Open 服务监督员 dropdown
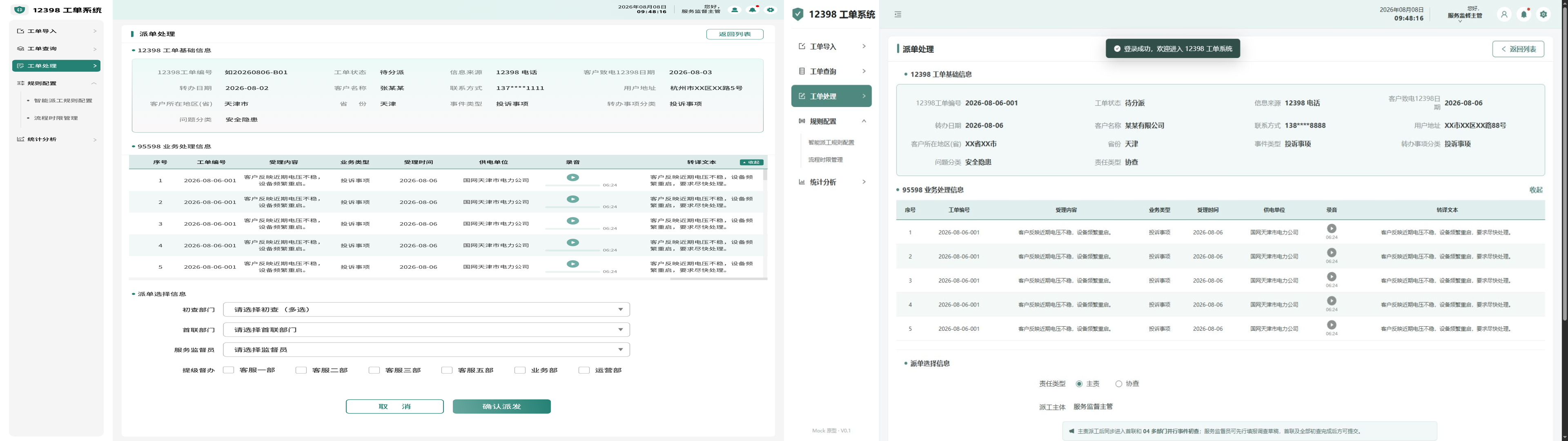Viewport: 1568px width, 441px height. 426,350
